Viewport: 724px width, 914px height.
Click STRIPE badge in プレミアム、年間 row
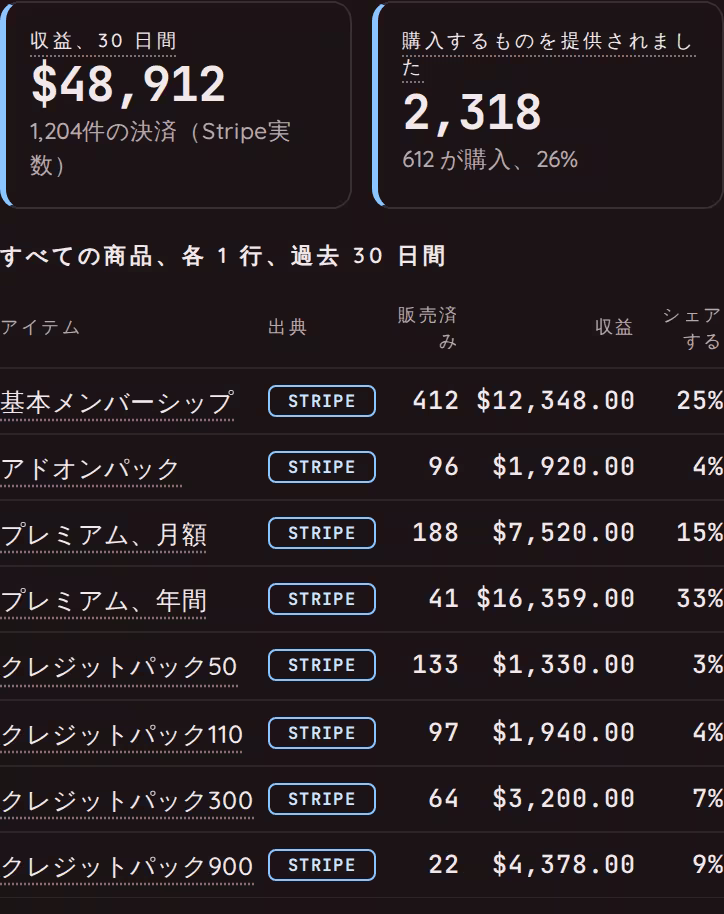click(x=322, y=599)
